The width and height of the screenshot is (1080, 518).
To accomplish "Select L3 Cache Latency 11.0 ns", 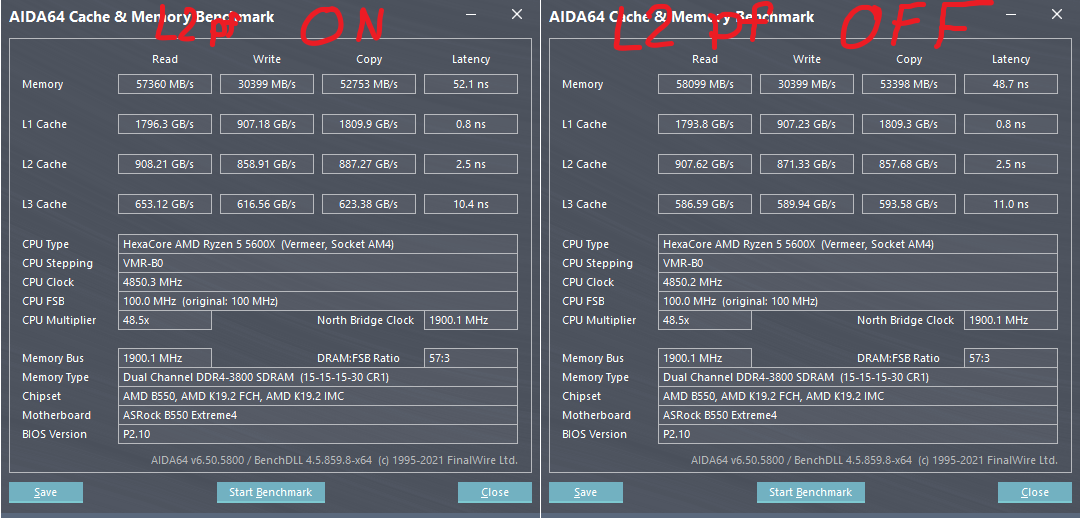I will (x=1010, y=204).
